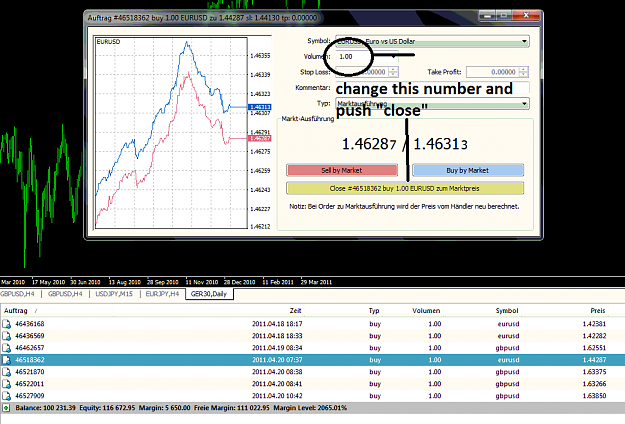Open the Typ dropdown Marktausführung

[432, 104]
